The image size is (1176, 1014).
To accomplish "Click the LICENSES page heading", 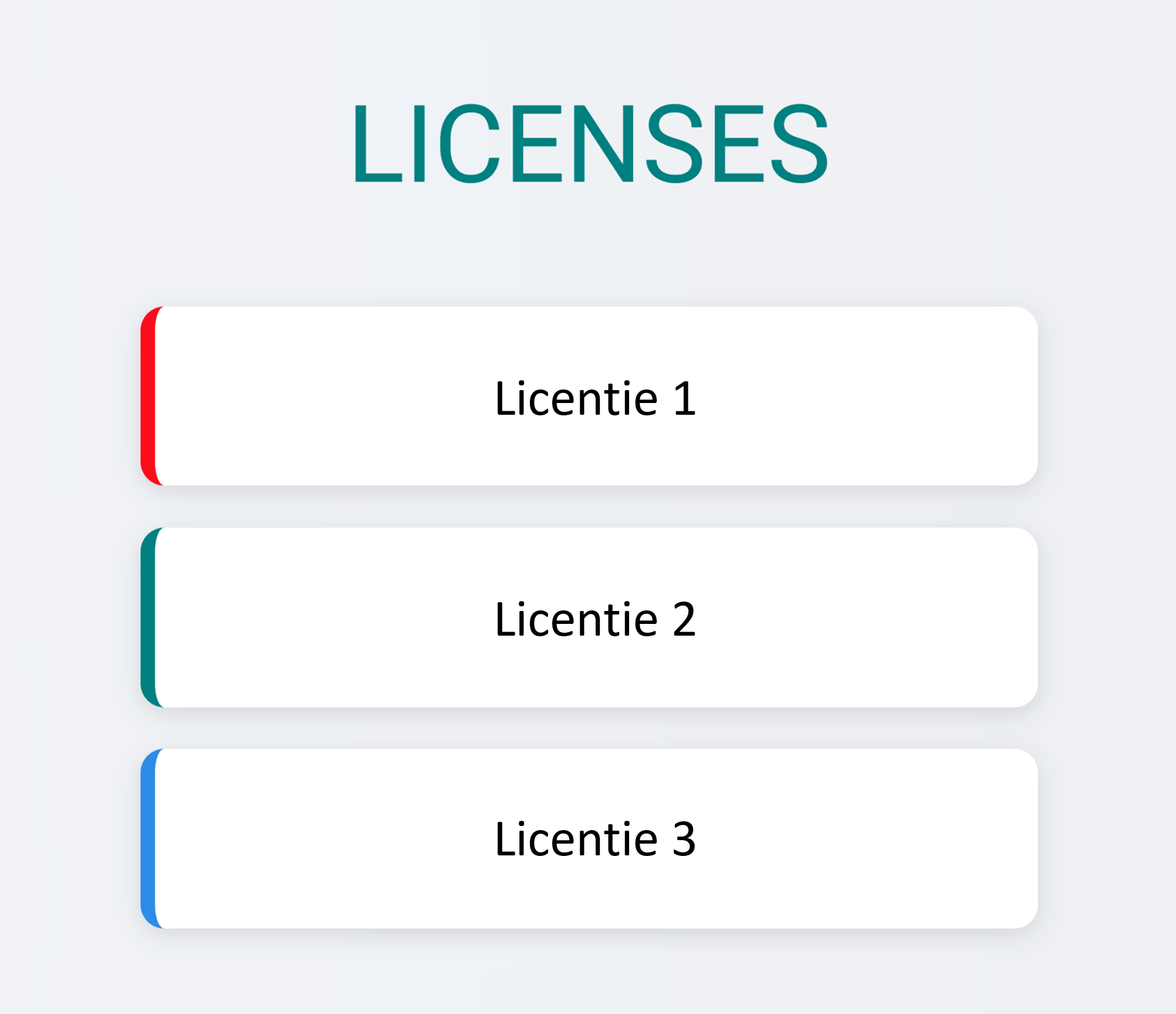I will point(589,143).
